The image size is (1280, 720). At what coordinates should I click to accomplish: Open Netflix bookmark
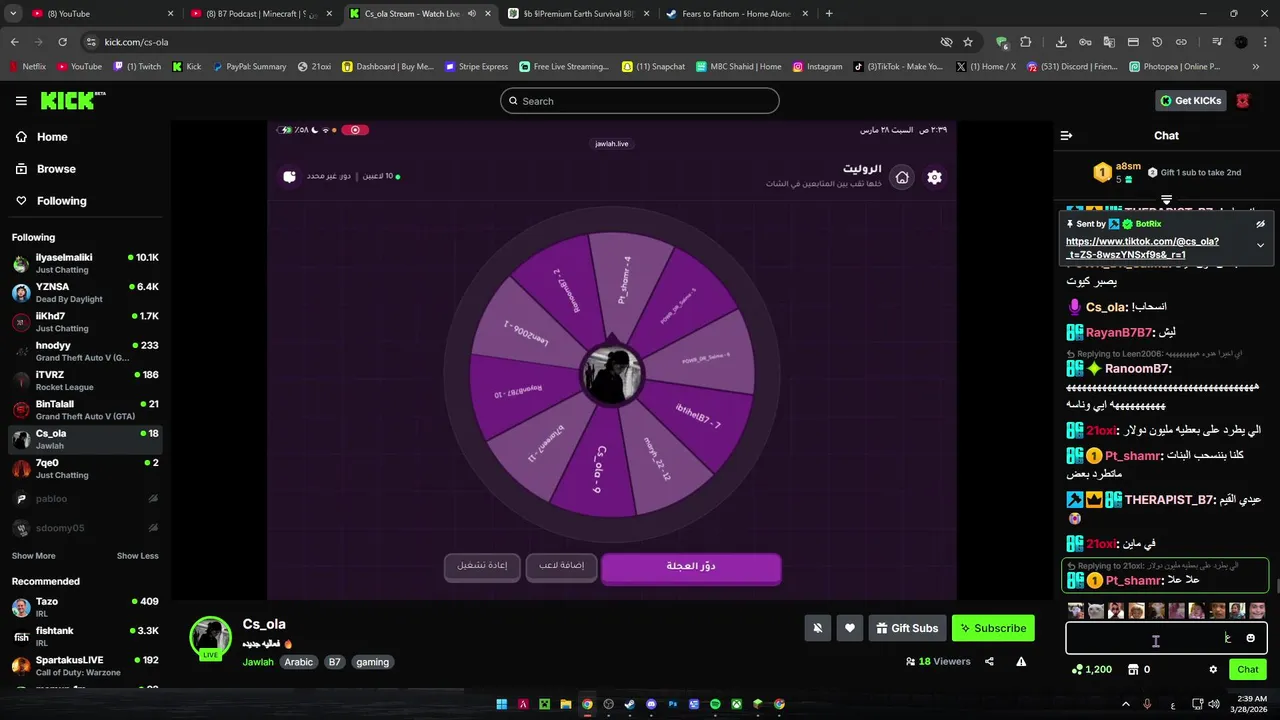pyautogui.click(x=28, y=67)
